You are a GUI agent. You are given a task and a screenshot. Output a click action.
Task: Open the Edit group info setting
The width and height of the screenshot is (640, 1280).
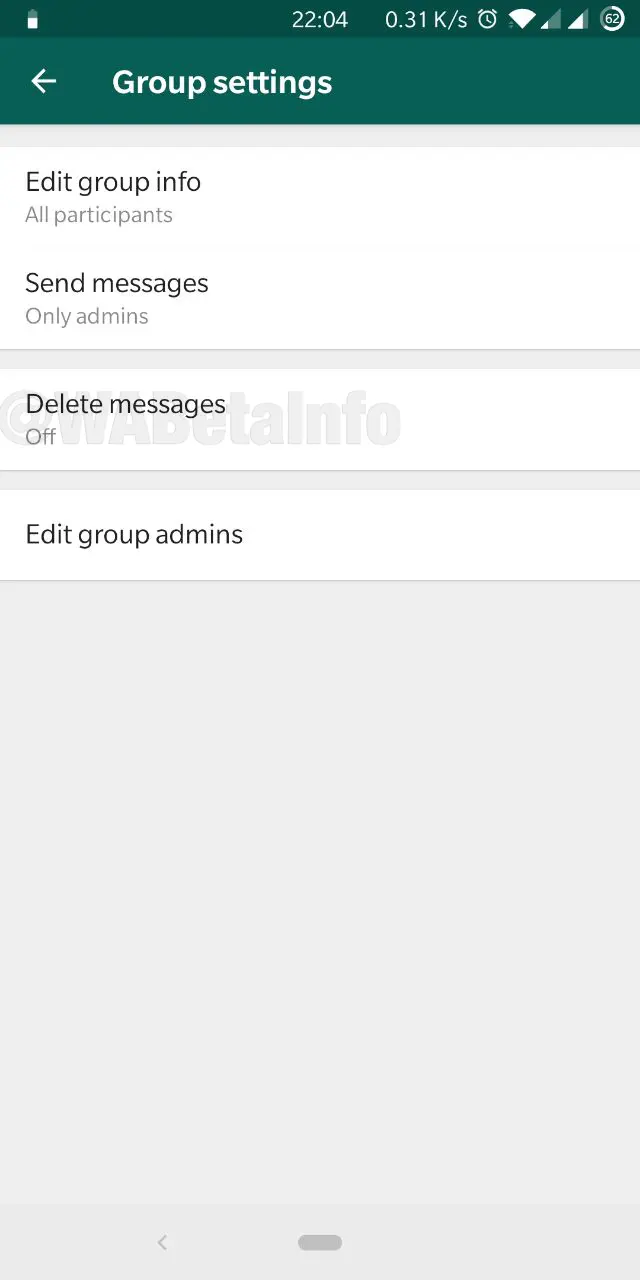pos(320,197)
